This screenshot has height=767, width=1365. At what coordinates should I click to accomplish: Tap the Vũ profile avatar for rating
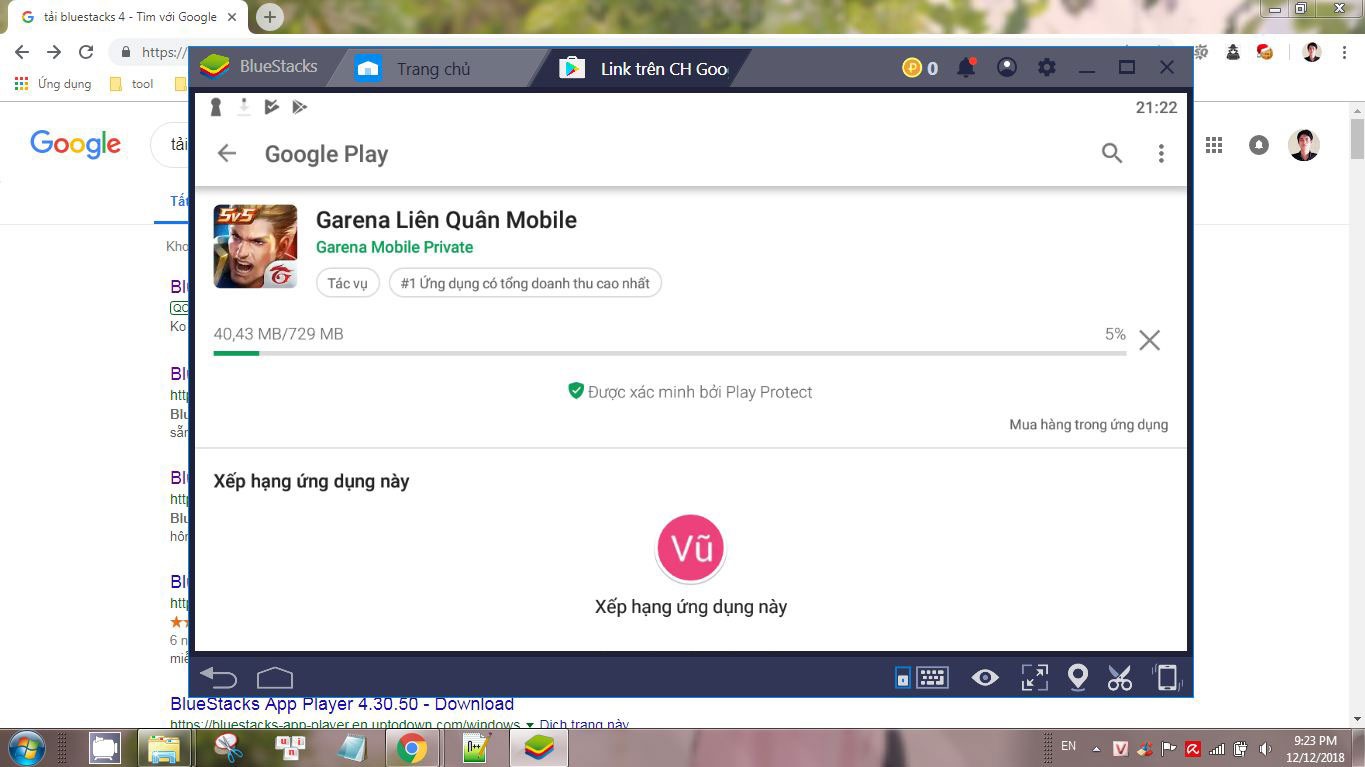[690, 548]
